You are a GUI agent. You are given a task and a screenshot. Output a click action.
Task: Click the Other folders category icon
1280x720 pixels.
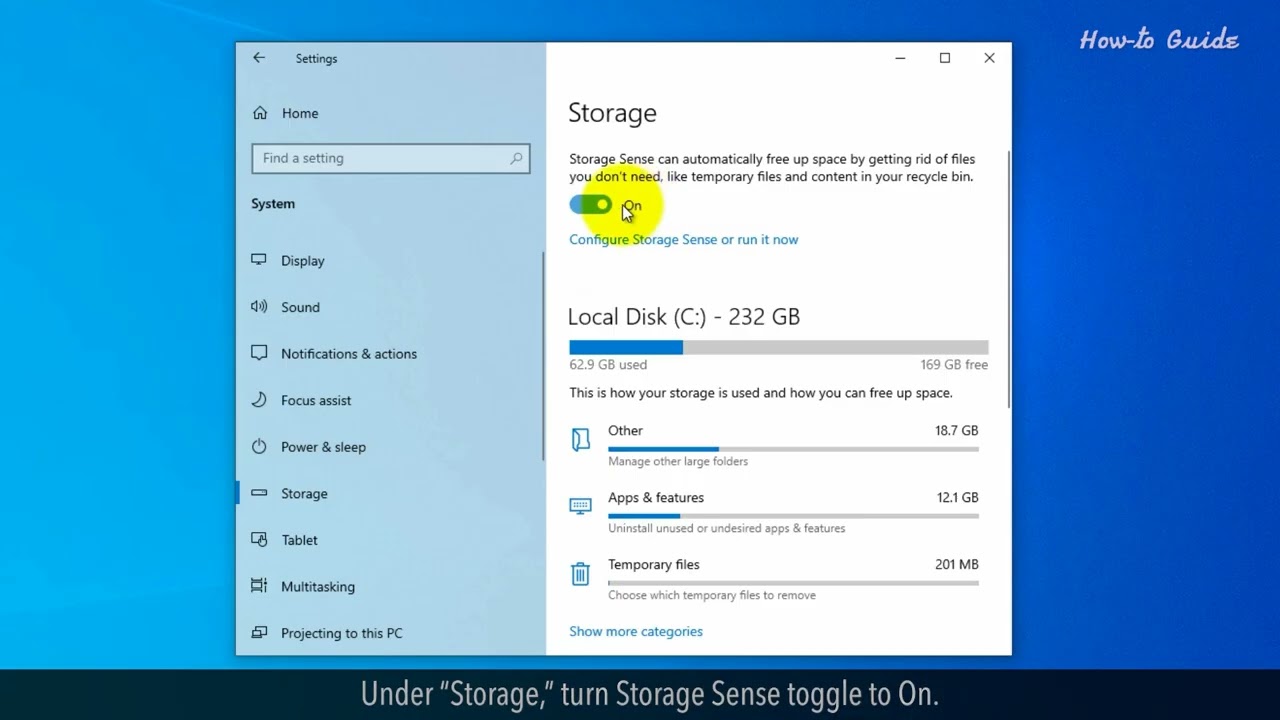click(x=580, y=440)
